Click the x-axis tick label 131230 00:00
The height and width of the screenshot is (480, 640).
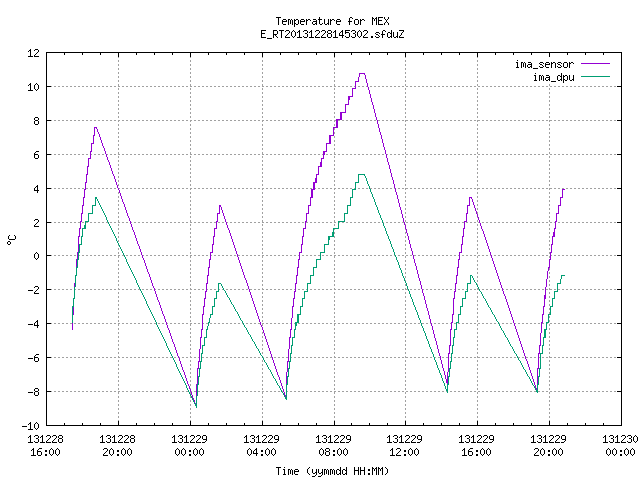pos(620,446)
